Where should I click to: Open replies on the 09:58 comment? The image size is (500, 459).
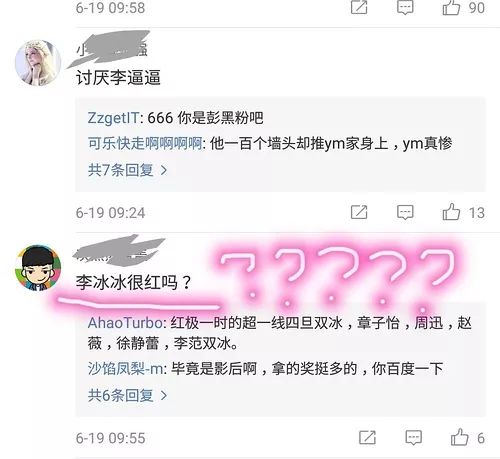tap(405, 7)
